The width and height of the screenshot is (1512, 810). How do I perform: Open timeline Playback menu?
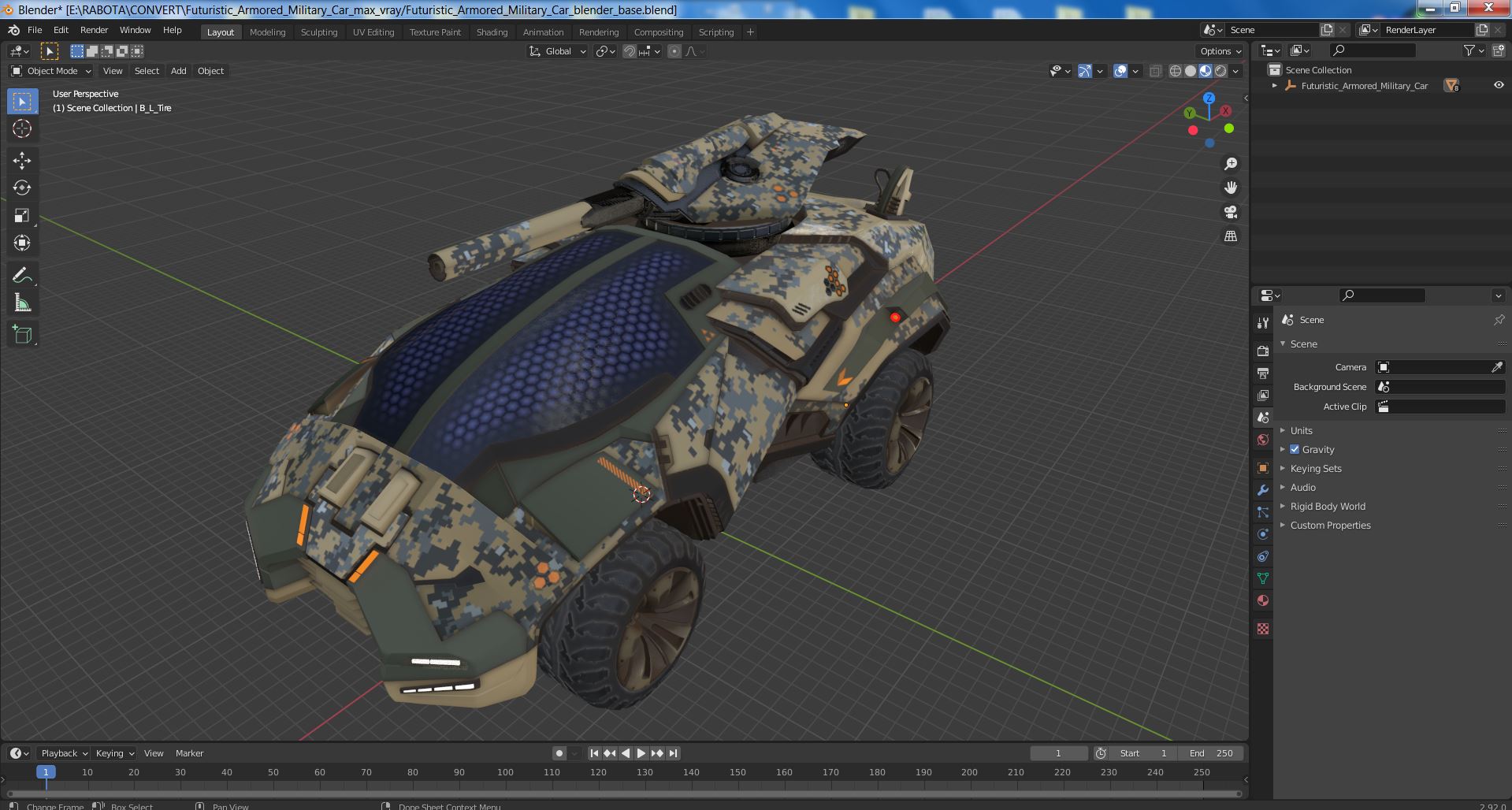[63, 753]
